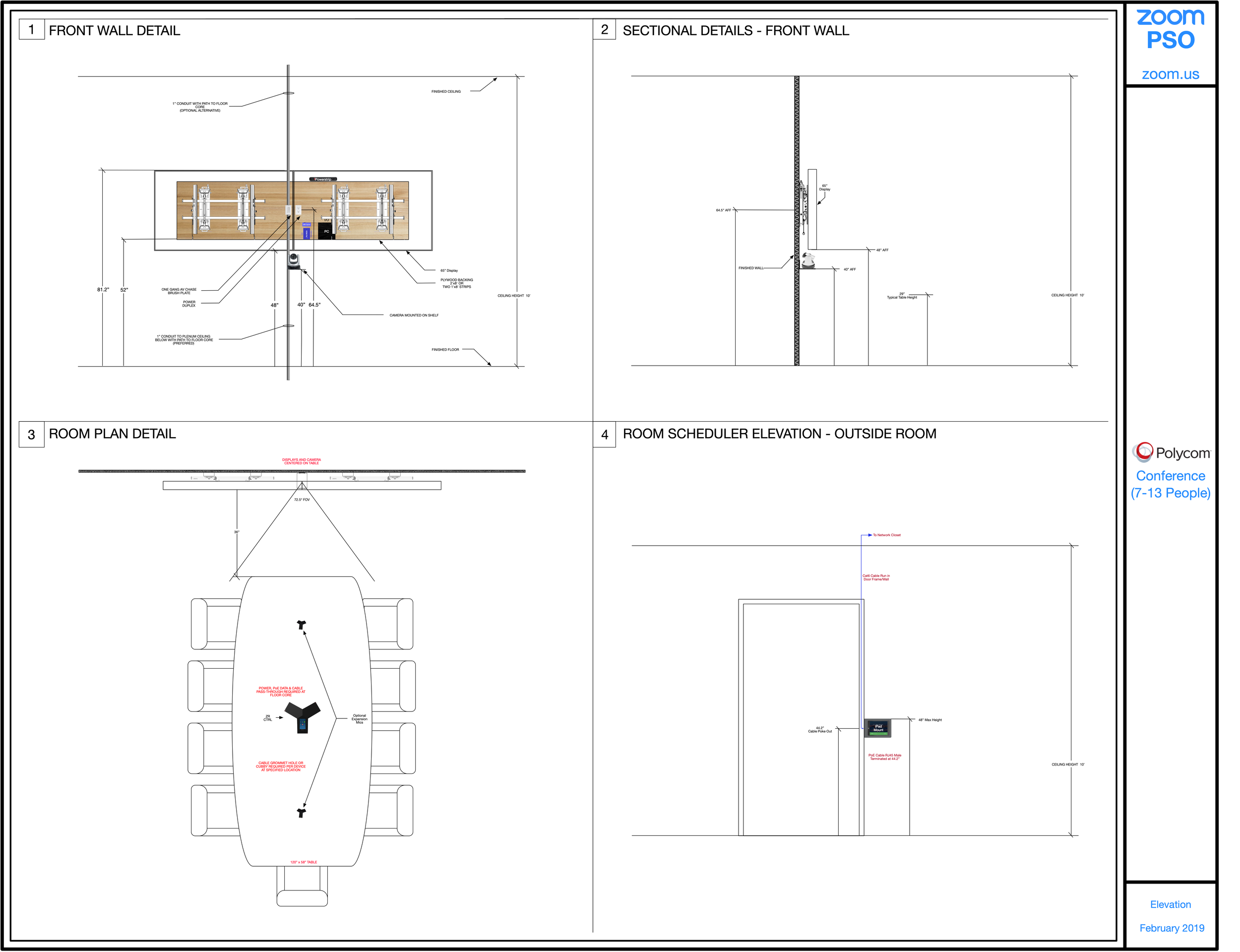1240x952 pixels.
Task: Select the ROOM SCHEDULER ELEVATION - OUTSIDE ROOM heading
Action: point(779,434)
